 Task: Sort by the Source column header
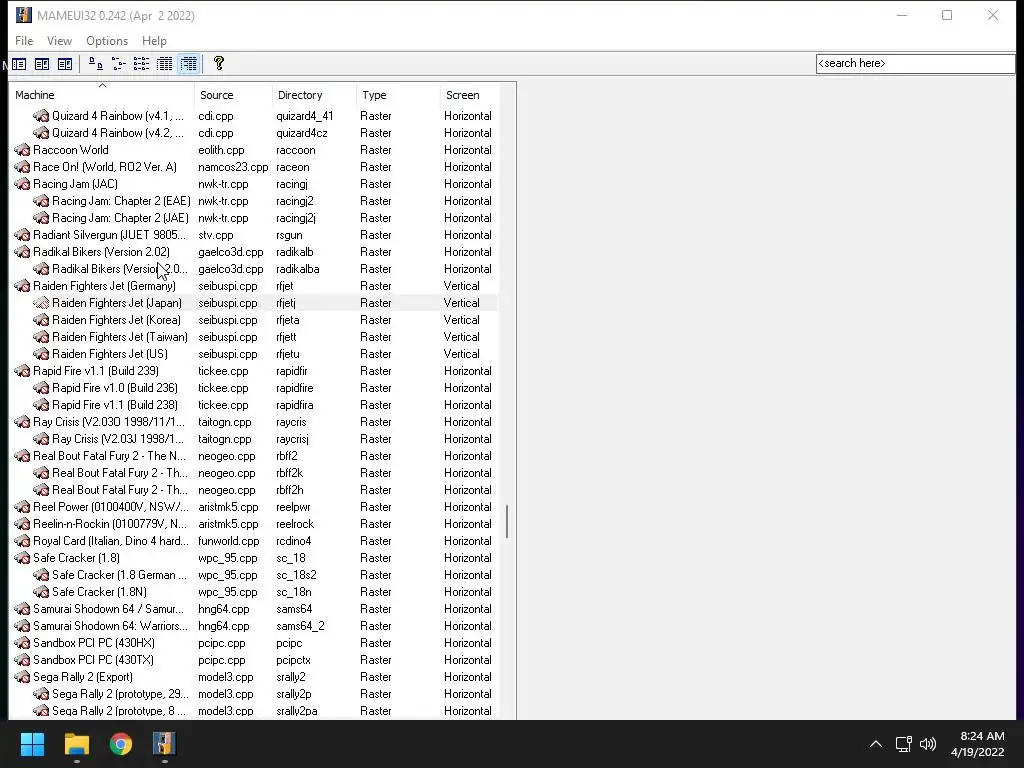coord(233,95)
